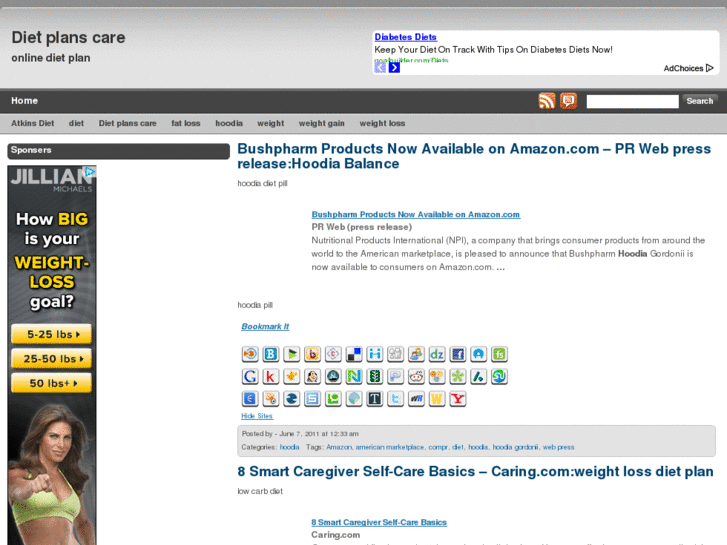This screenshot has width=727, height=545.
Task: Share on Twitter icon
Action: click(x=395, y=398)
